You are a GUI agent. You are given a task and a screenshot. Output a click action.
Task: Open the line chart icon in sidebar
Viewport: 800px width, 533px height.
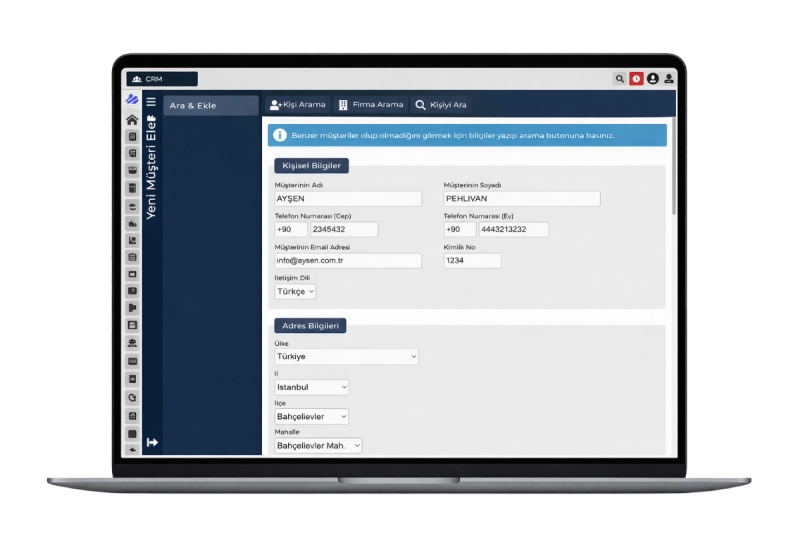point(132,325)
